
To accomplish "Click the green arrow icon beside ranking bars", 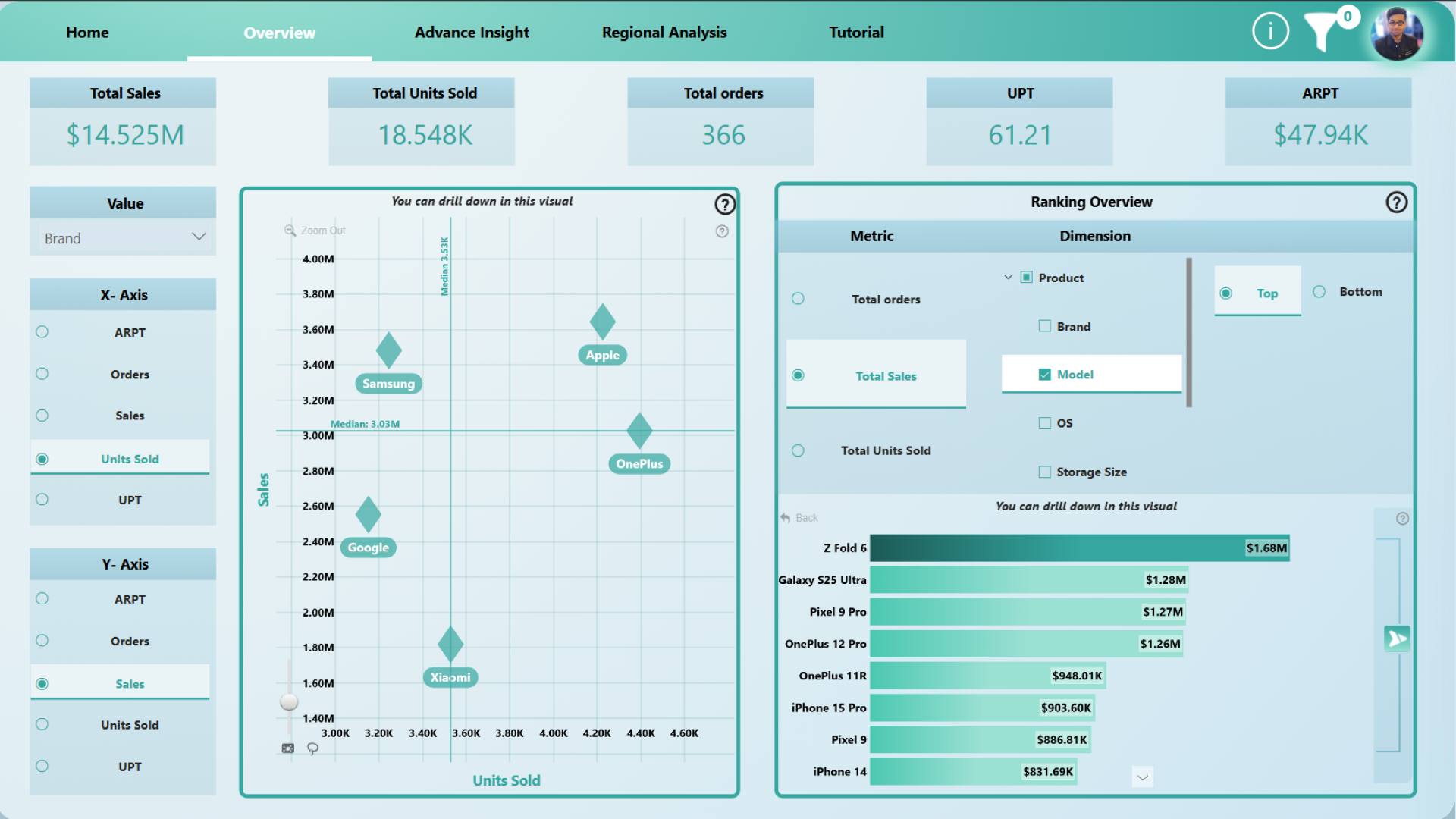I will [1396, 639].
